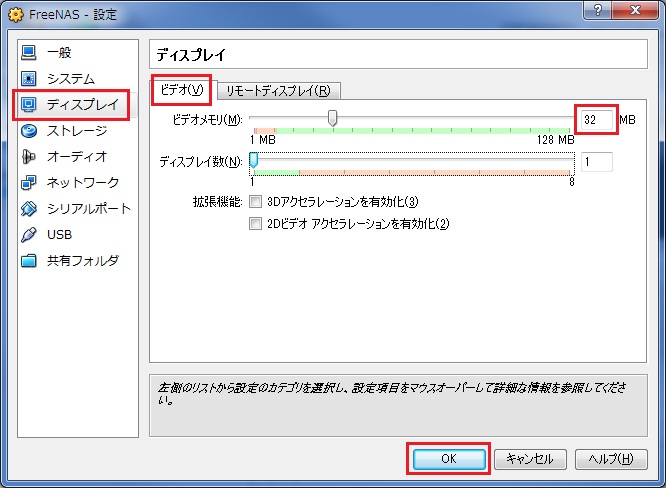This screenshot has width=666, height=488.
Task: Close the FreeNAS 設定 dialog
Action: tap(635, 10)
